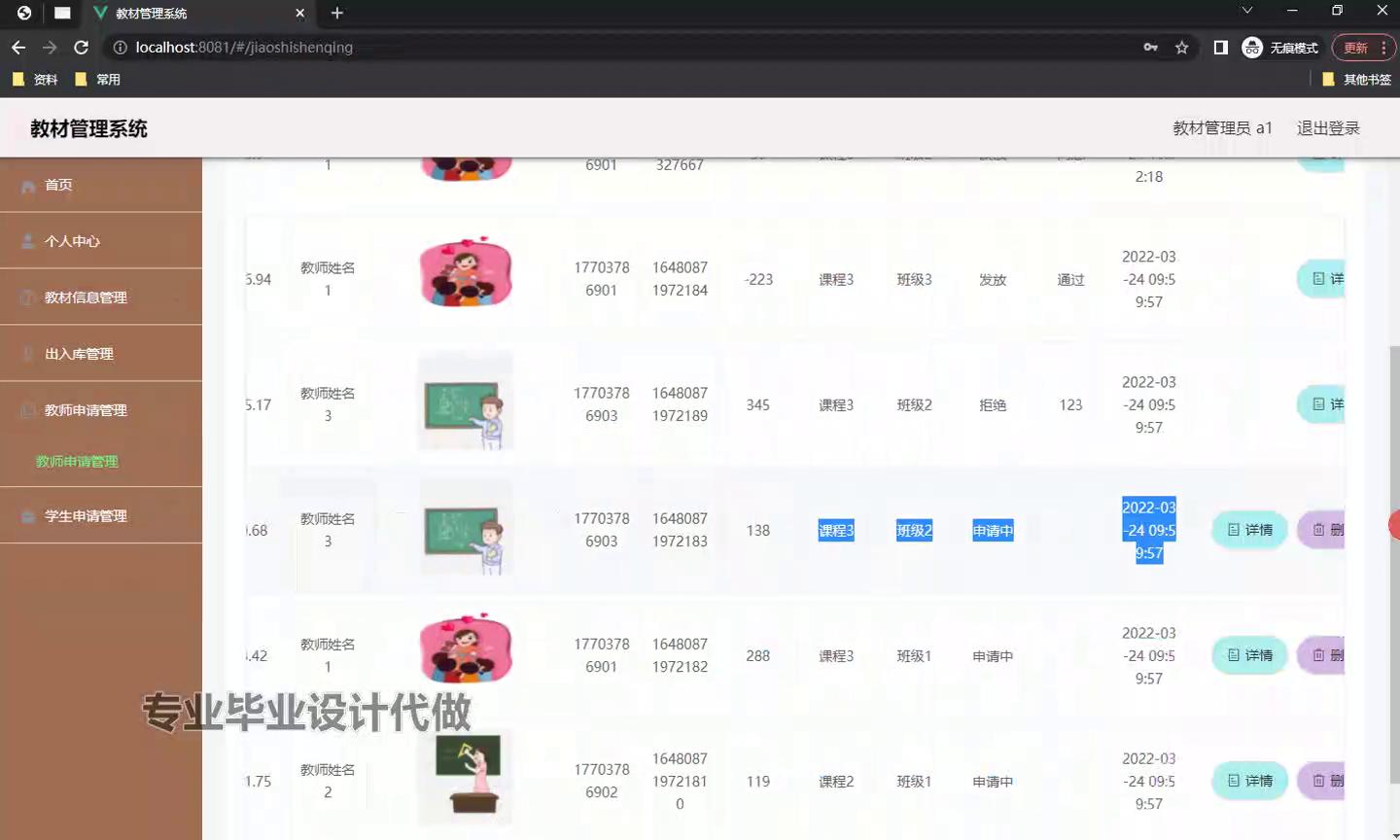The width and height of the screenshot is (1400, 840).
Task: Open blackboard image in the 138 row
Action: click(466, 527)
